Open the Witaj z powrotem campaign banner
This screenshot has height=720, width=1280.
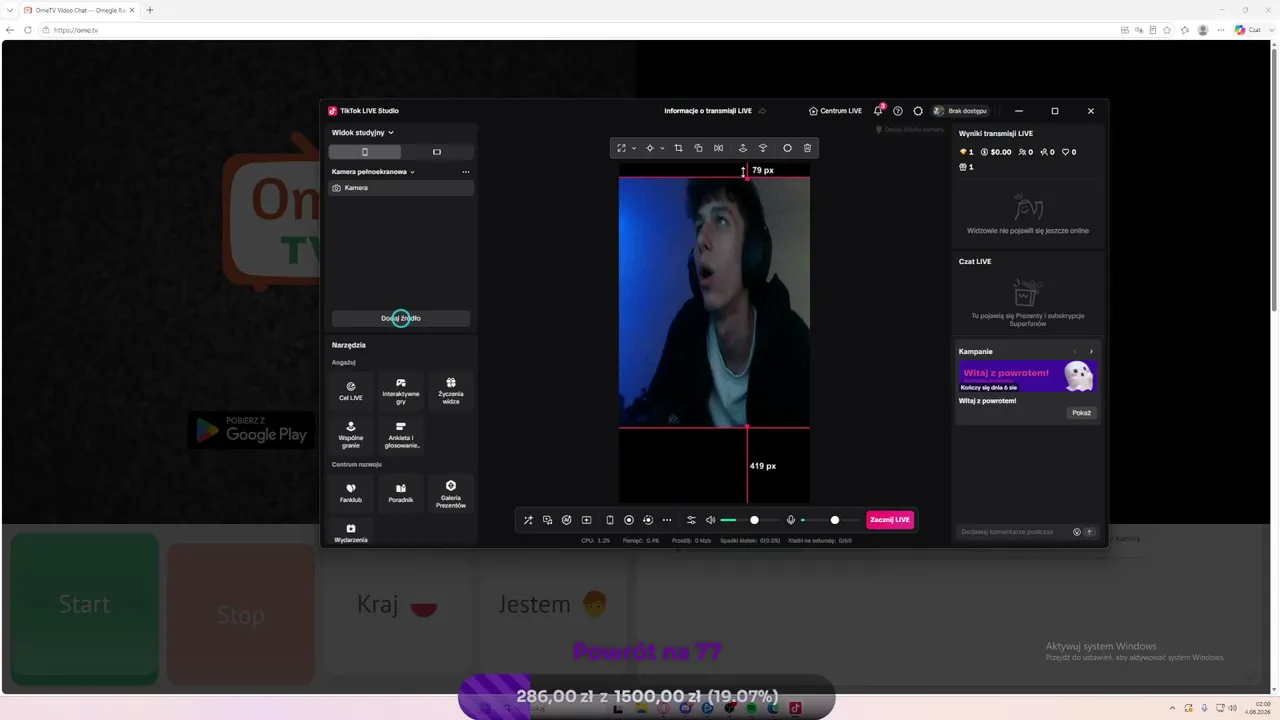pyautogui.click(x=1027, y=376)
